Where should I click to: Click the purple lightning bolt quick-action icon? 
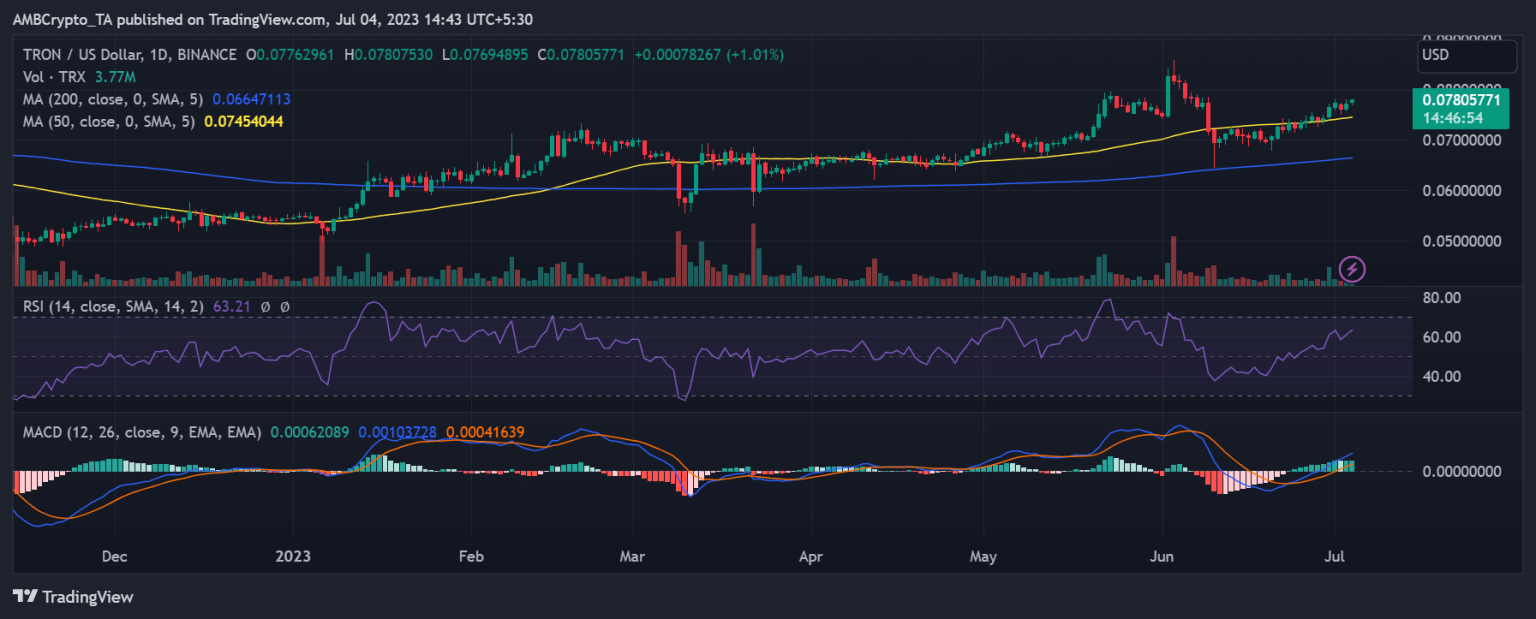(1353, 268)
